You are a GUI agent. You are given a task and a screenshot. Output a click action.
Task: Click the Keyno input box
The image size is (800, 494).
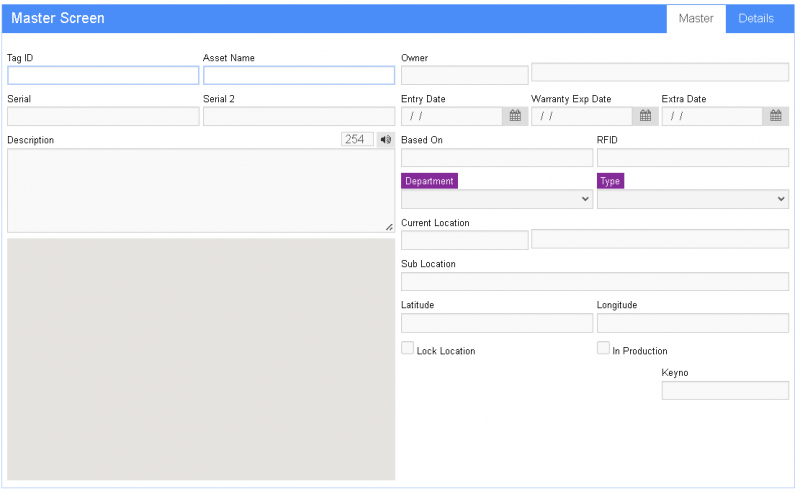click(x=725, y=390)
